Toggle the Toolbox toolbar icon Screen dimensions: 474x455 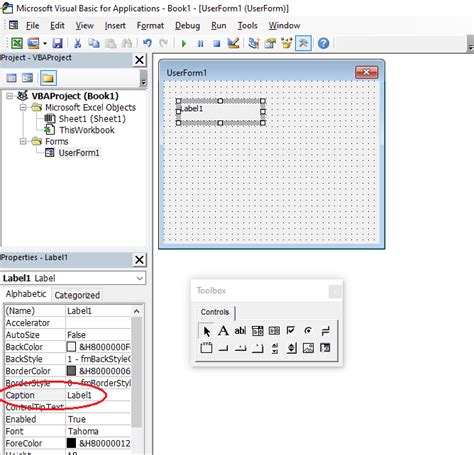click(x=303, y=43)
